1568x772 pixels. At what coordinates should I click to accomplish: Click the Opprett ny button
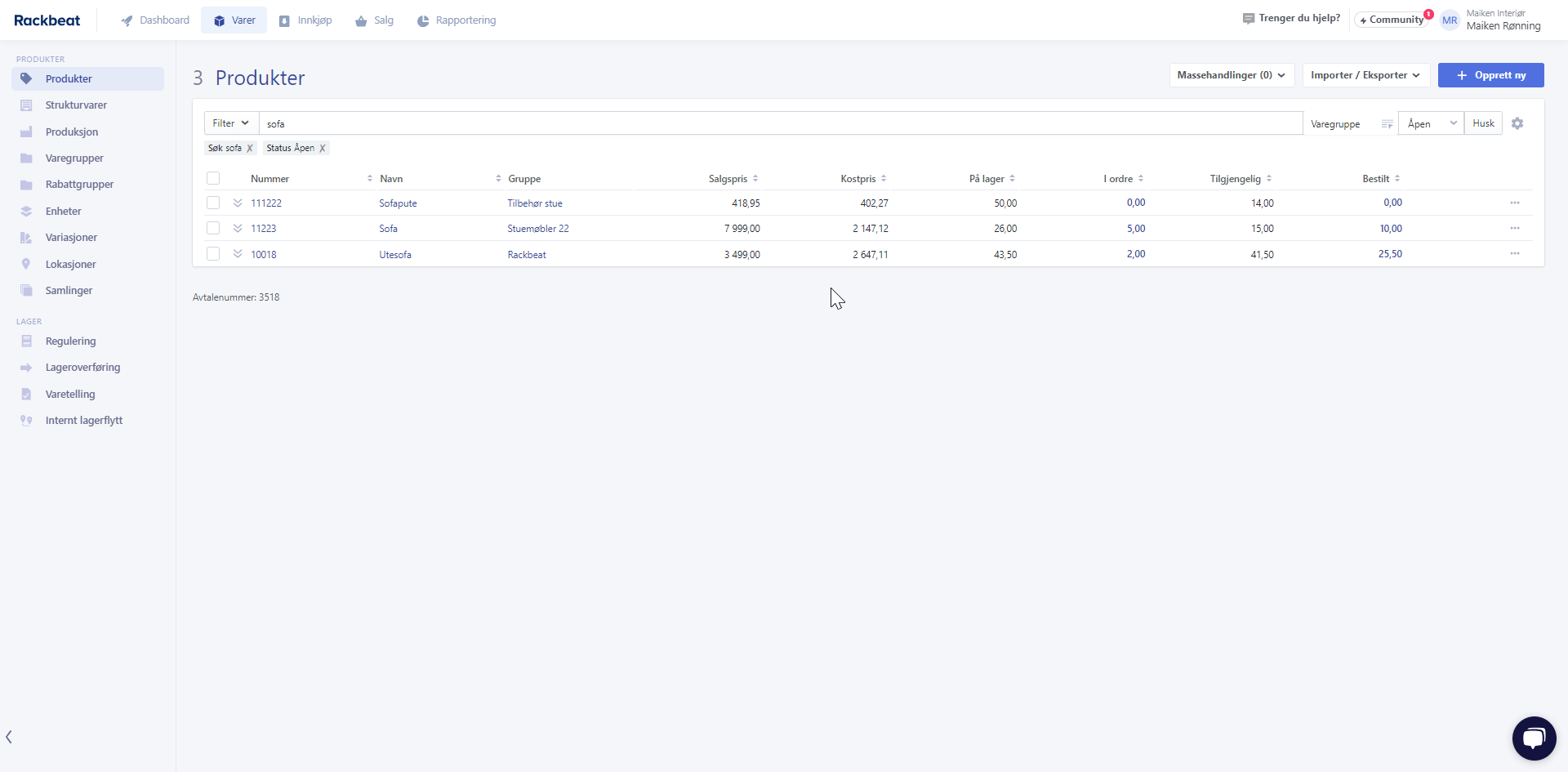(x=1491, y=74)
